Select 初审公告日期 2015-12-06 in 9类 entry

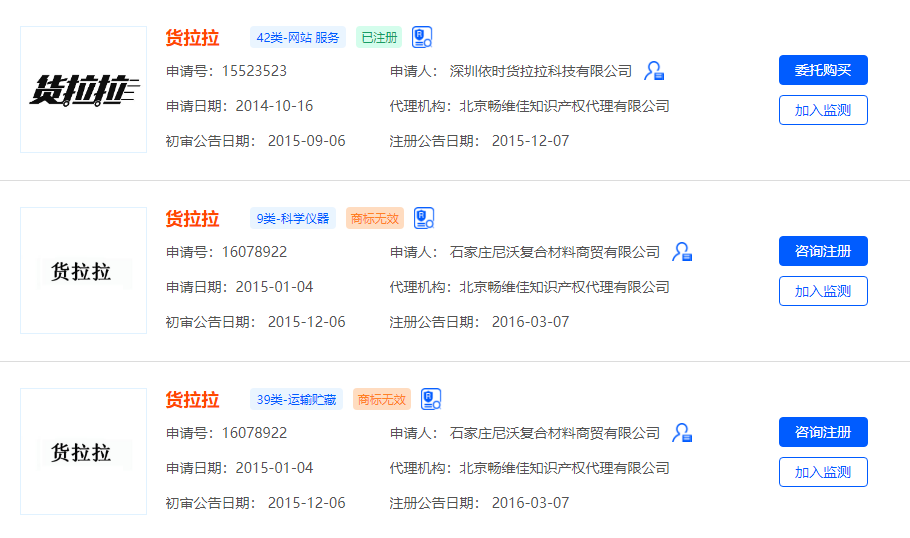[x=306, y=322]
